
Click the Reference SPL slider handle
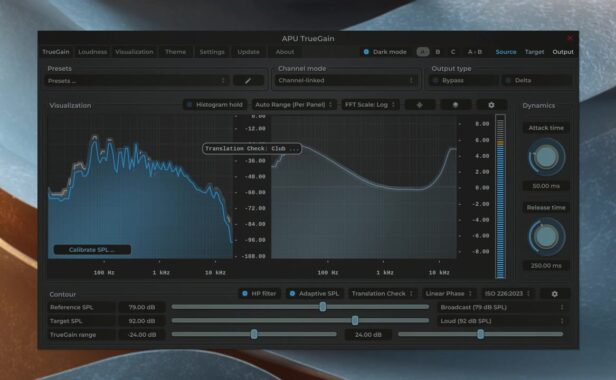click(x=323, y=307)
